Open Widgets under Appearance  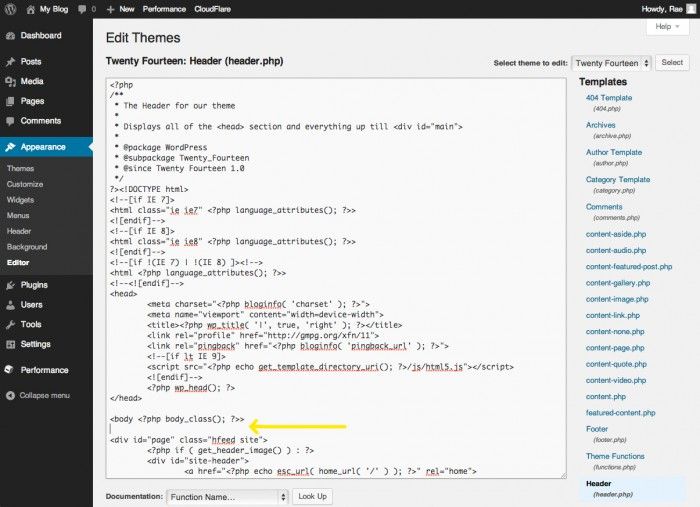pyautogui.click(x=21, y=199)
